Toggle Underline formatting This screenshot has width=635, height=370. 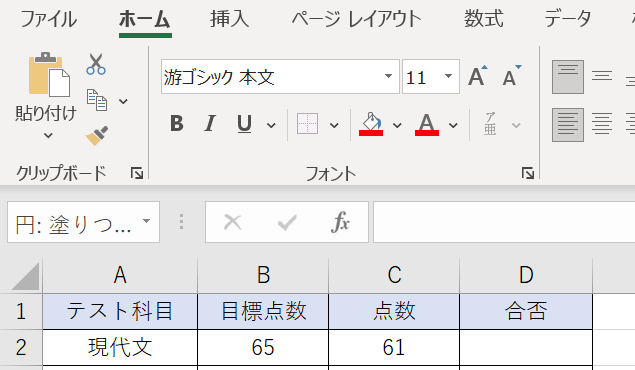pyautogui.click(x=244, y=124)
